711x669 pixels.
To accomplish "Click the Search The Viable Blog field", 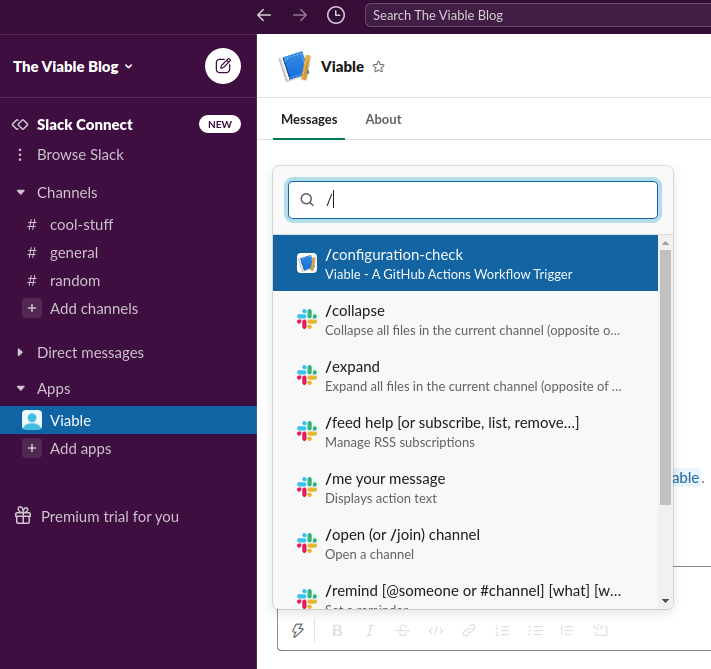I will pyautogui.click(x=538, y=15).
